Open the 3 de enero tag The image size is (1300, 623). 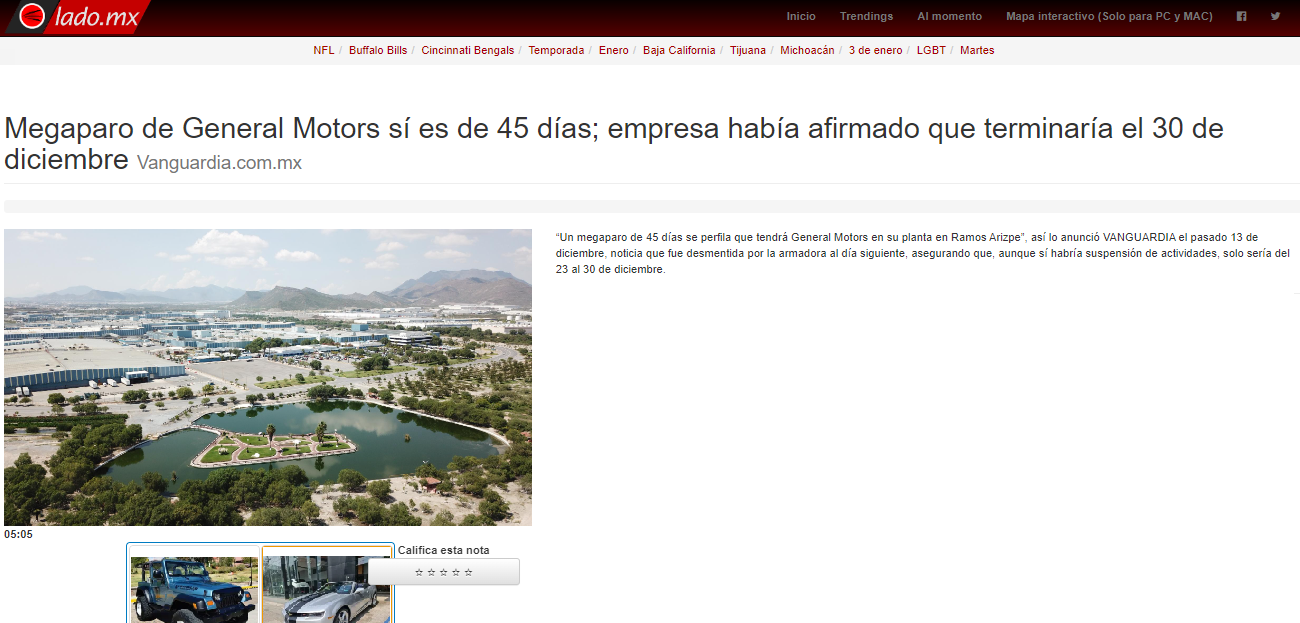point(875,50)
